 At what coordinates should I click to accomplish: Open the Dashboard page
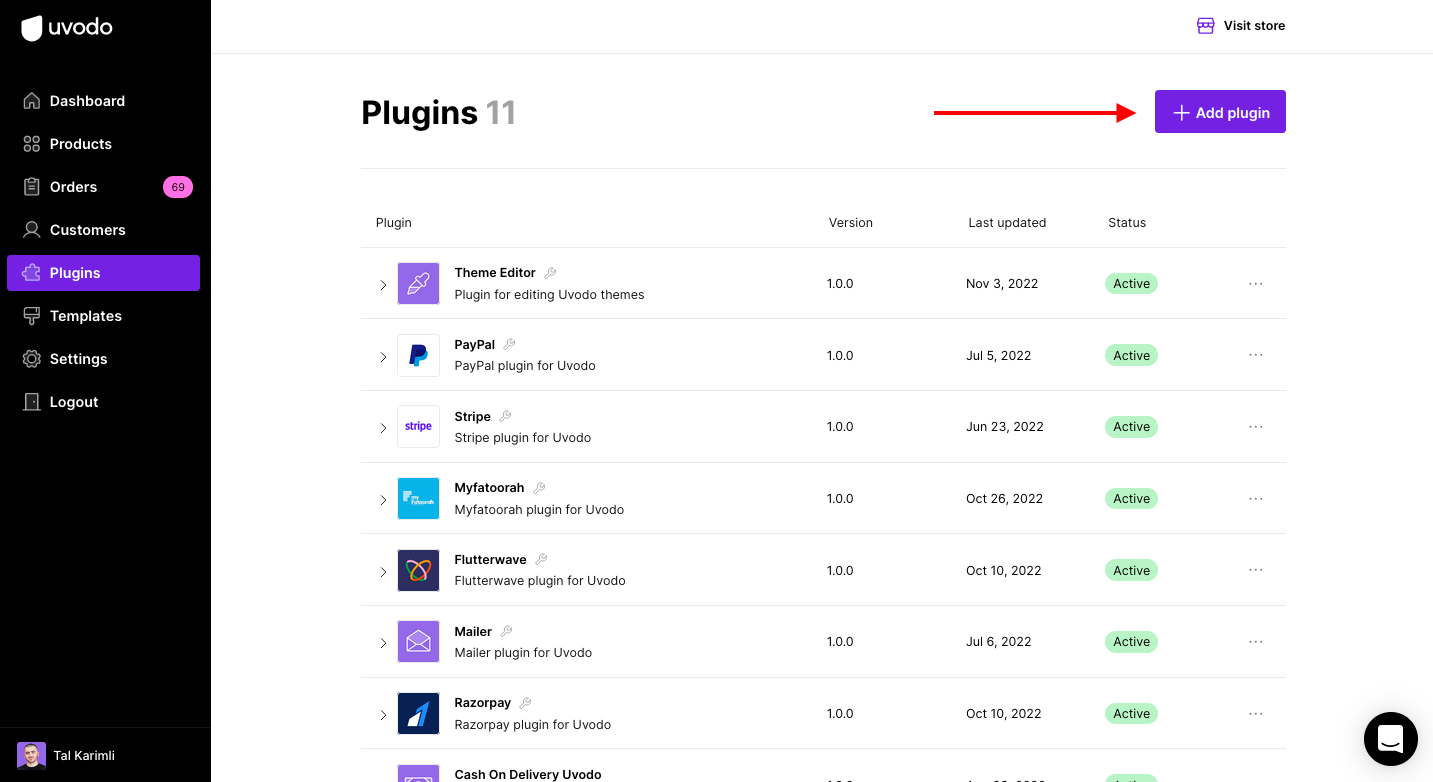pos(103,101)
